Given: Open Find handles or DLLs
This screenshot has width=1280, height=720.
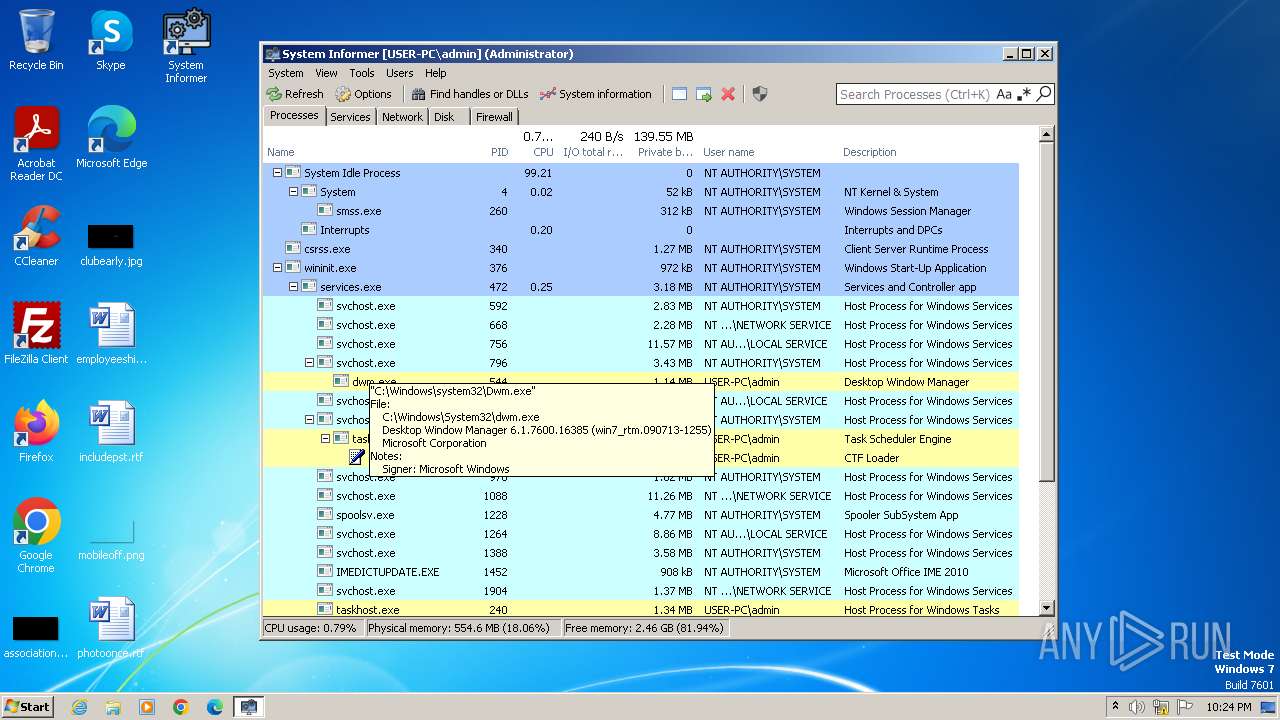Looking at the screenshot, I should 469,94.
